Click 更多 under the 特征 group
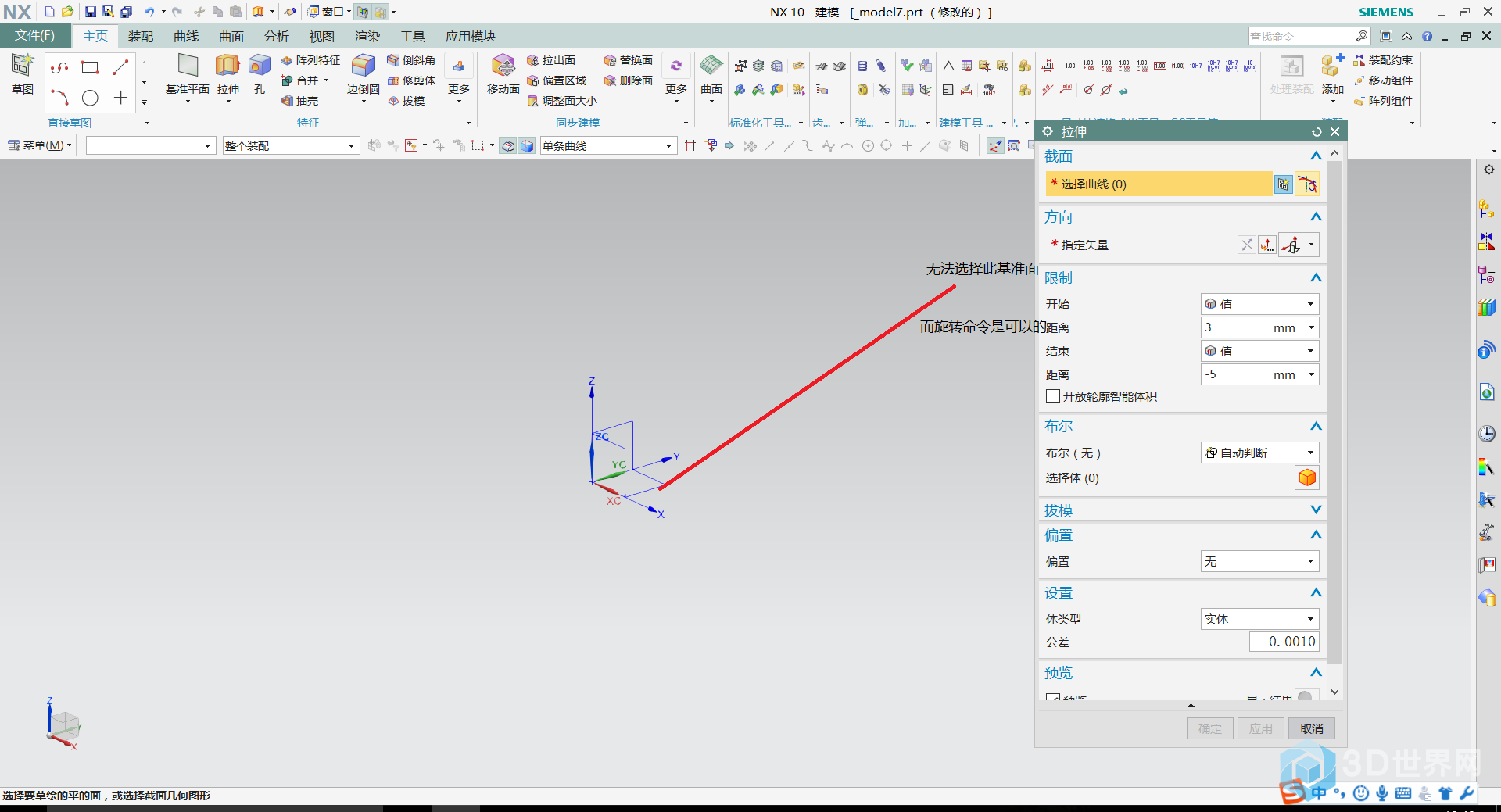This screenshot has height=812, width=1501. [459, 78]
